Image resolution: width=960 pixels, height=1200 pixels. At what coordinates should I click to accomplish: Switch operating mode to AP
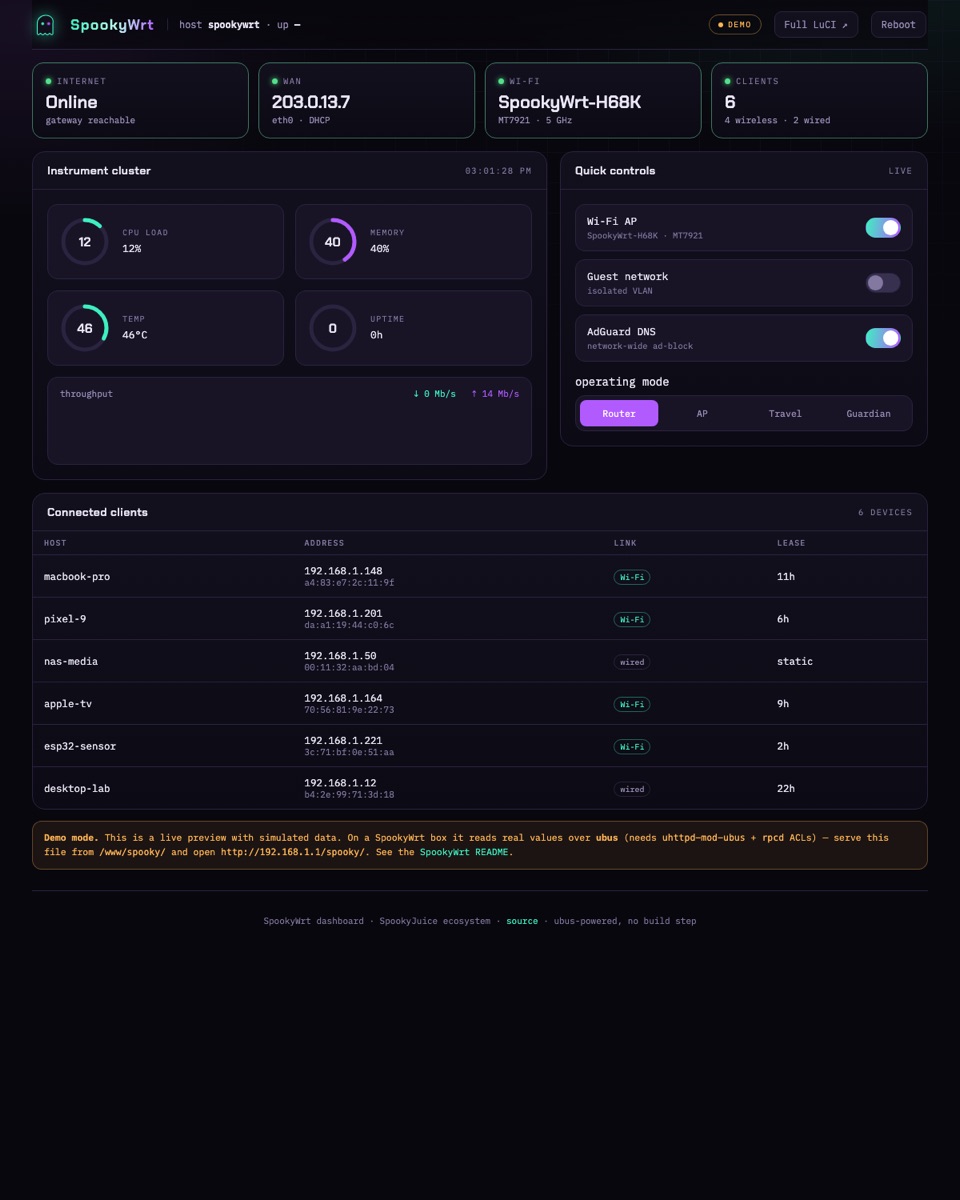pos(702,413)
